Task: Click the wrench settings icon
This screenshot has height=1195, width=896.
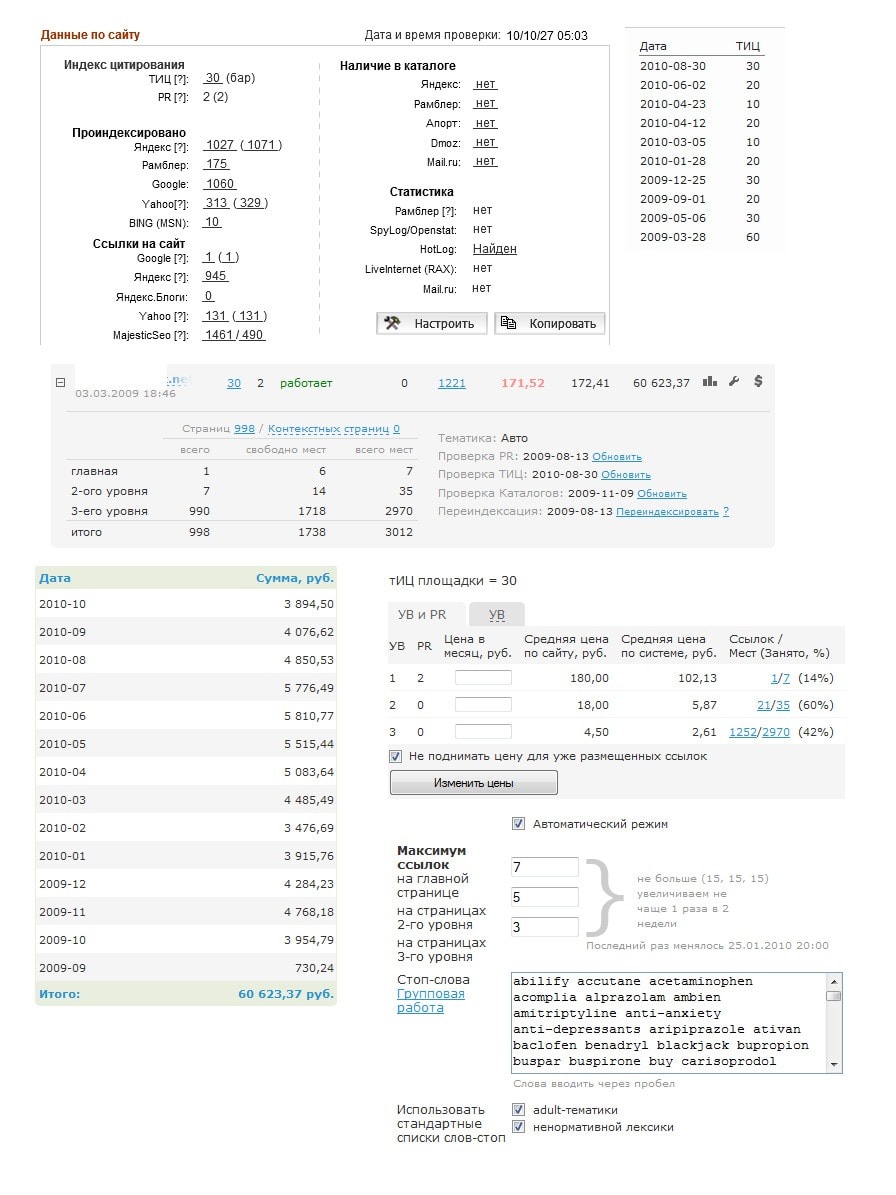Action: 734,381
